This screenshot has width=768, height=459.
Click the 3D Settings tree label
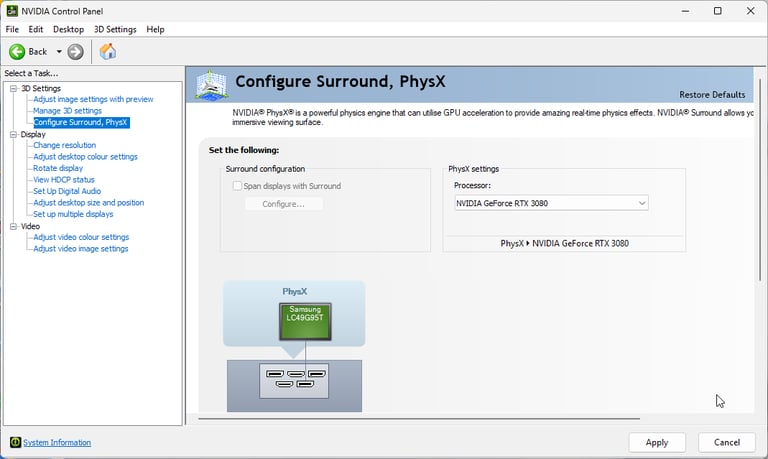[41, 88]
